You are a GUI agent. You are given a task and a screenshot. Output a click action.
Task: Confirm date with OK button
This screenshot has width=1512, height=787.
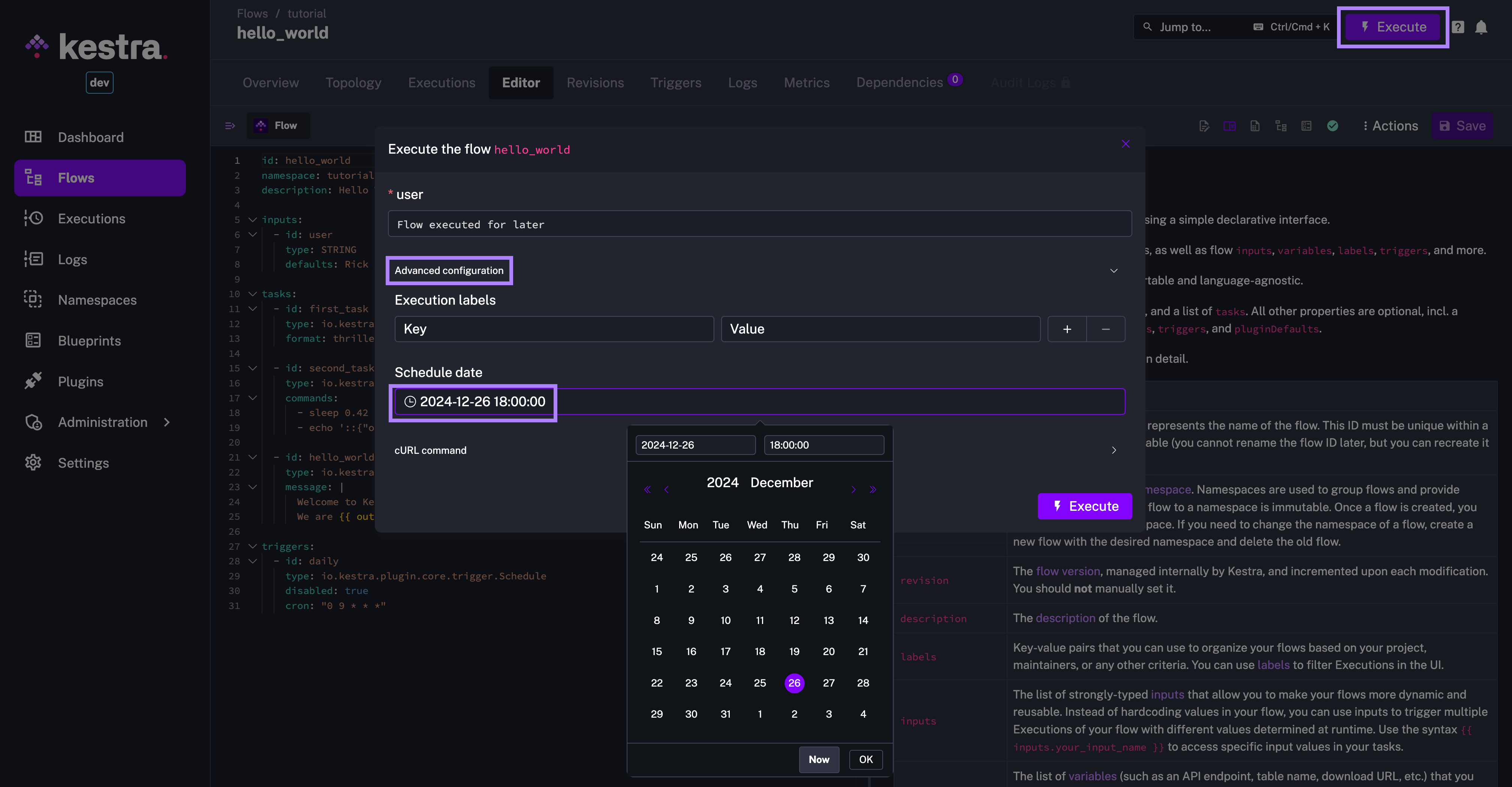point(866,759)
